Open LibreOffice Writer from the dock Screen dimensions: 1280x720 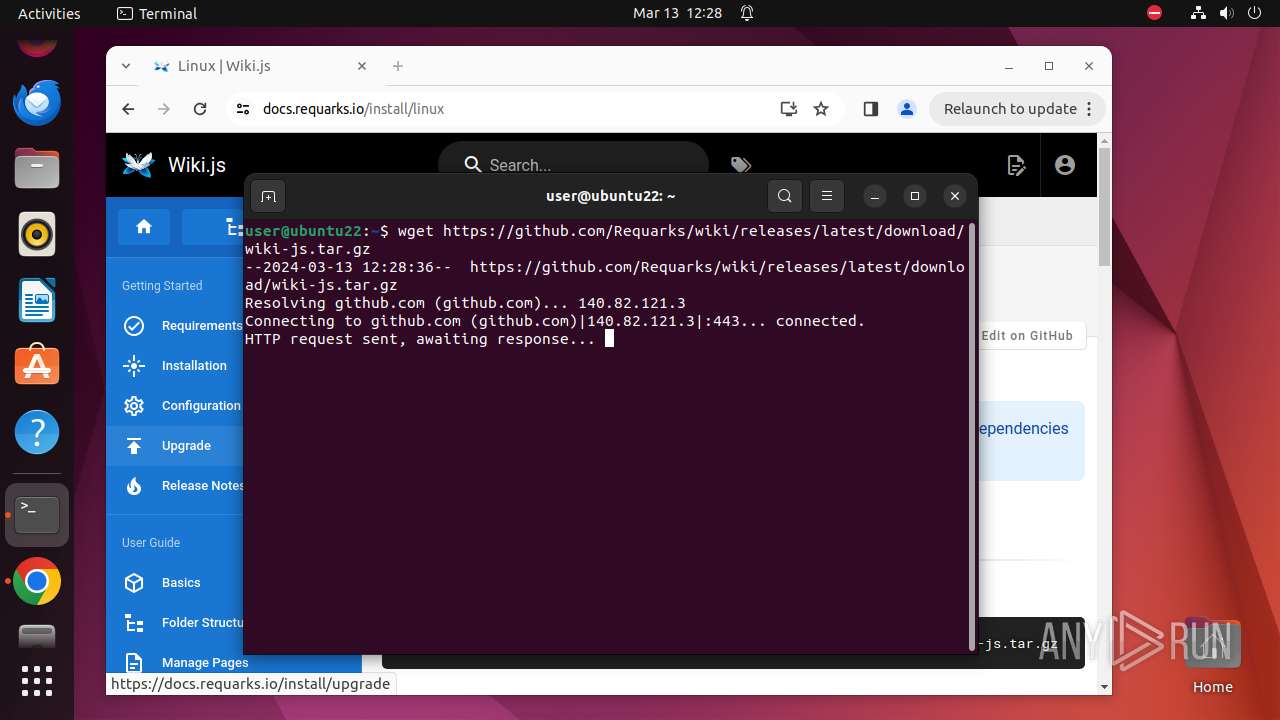[x=37, y=300]
